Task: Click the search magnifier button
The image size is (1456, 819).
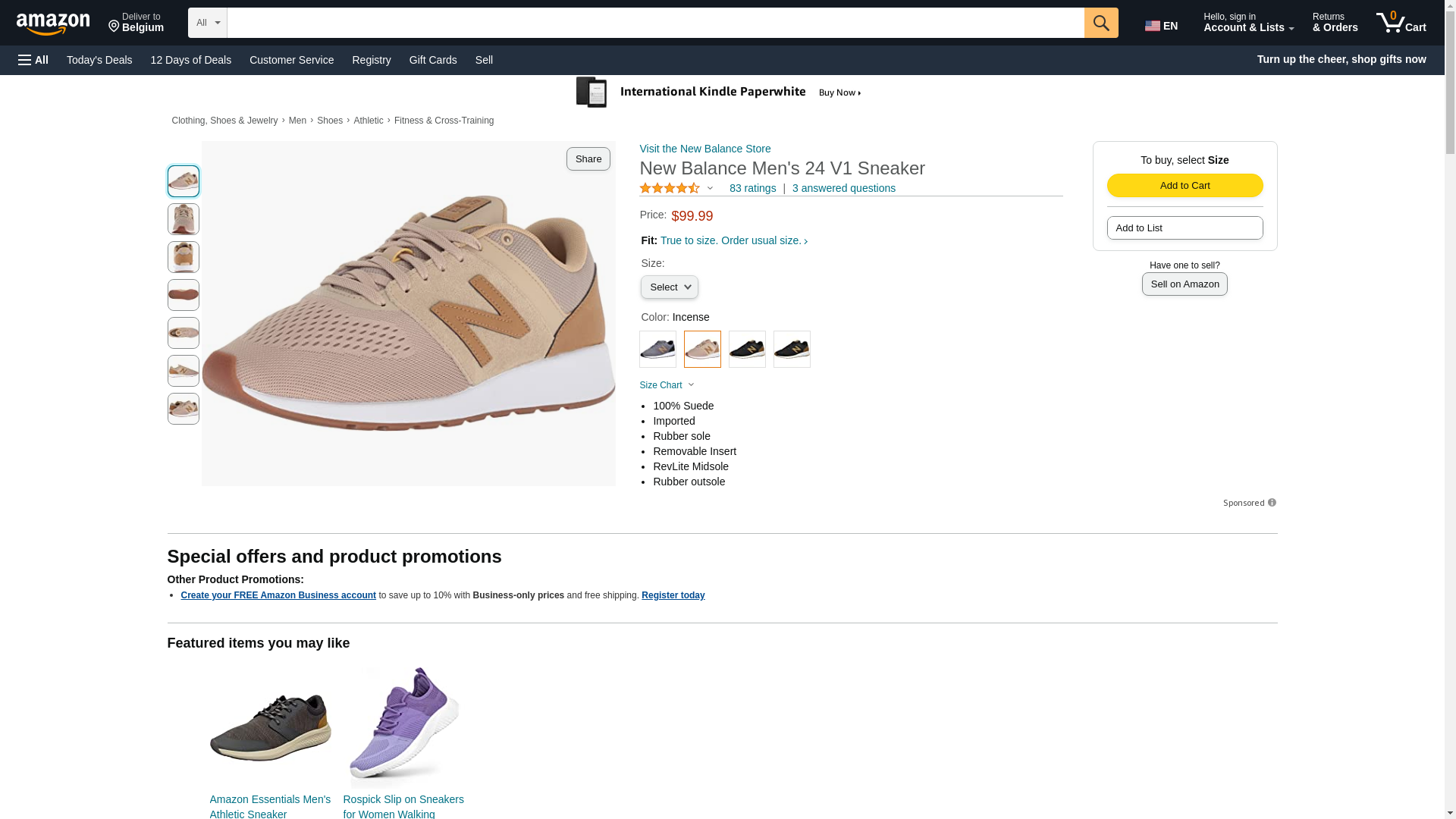Action: point(1100,23)
